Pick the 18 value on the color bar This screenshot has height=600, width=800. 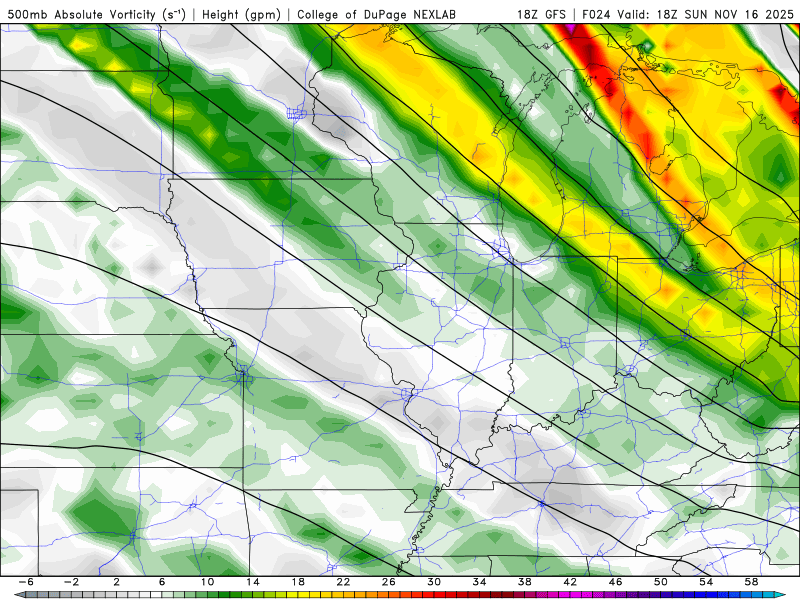(x=298, y=582)
